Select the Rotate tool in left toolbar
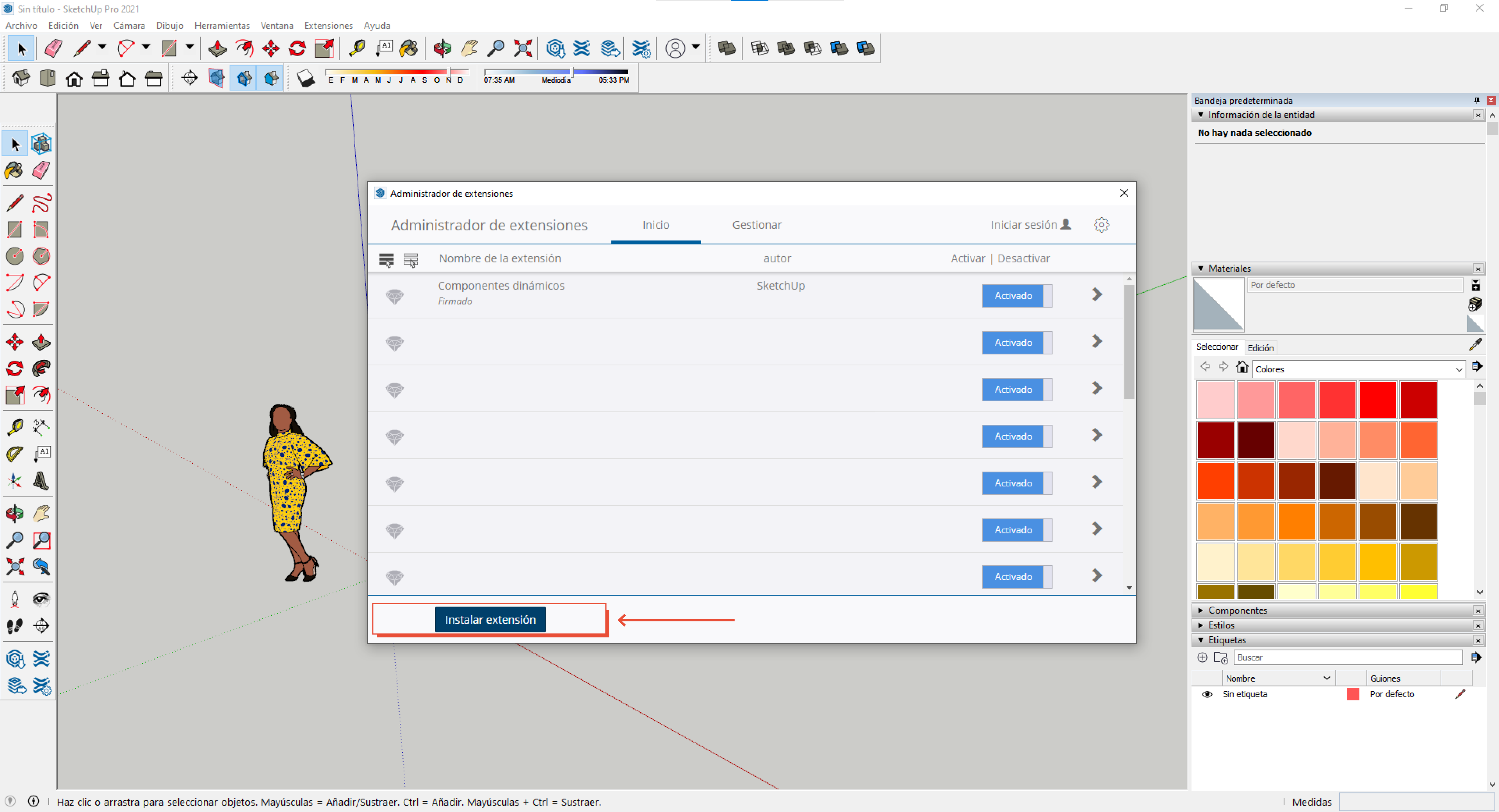The image size is (1499, 812). click(x=15, y=368)
